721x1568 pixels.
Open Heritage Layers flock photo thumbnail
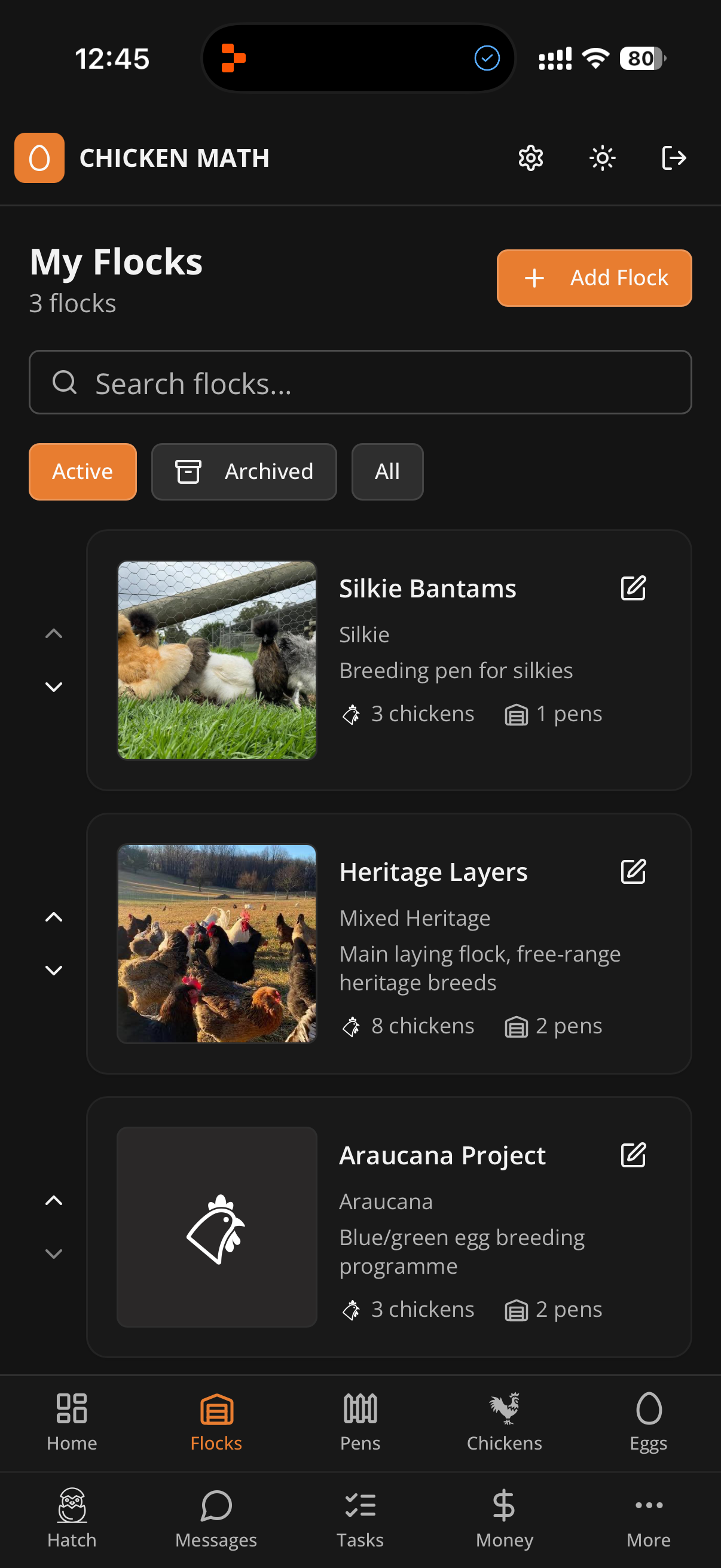click(217, 944)
